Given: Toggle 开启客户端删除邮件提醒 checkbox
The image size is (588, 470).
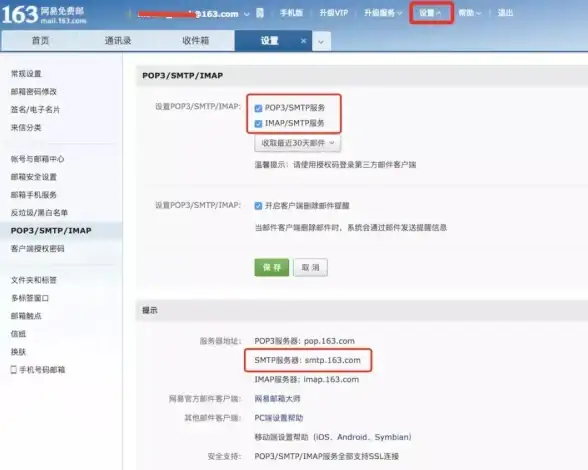Looking at the screenshot, I should tap(258, 206).
